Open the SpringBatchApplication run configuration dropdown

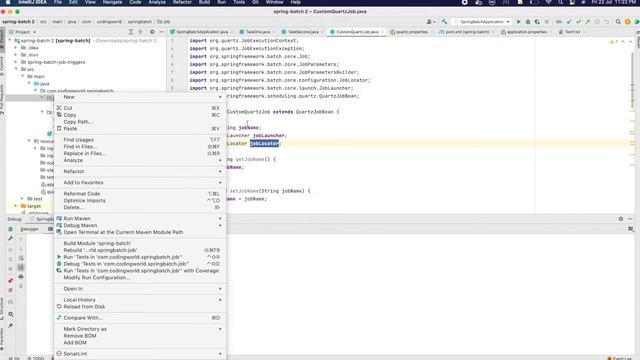[482, 22]
